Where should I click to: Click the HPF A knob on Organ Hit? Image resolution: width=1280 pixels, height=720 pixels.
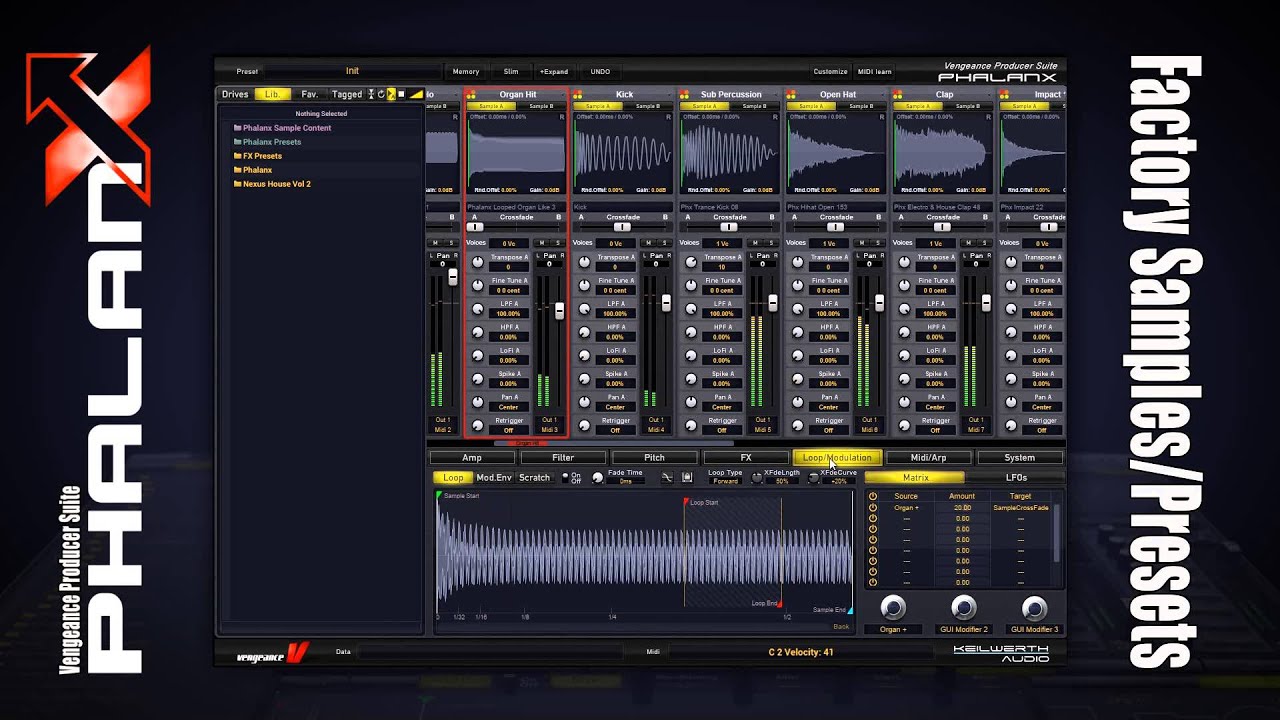477,332
